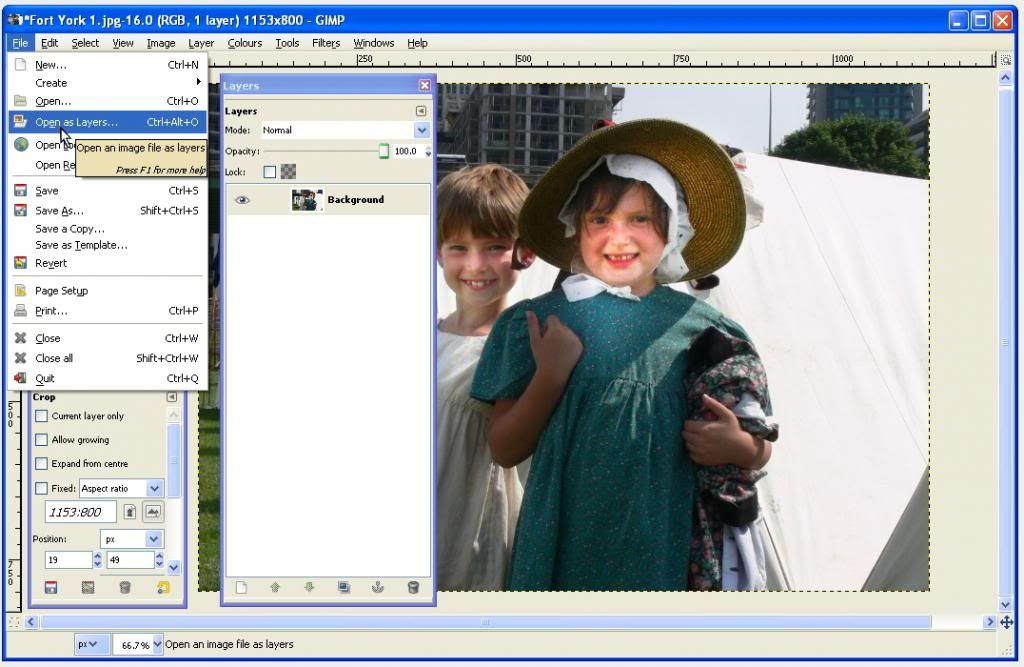Choose Open... from the File menu
This screenshot has width=1024, height=667.
pos(108,101)
